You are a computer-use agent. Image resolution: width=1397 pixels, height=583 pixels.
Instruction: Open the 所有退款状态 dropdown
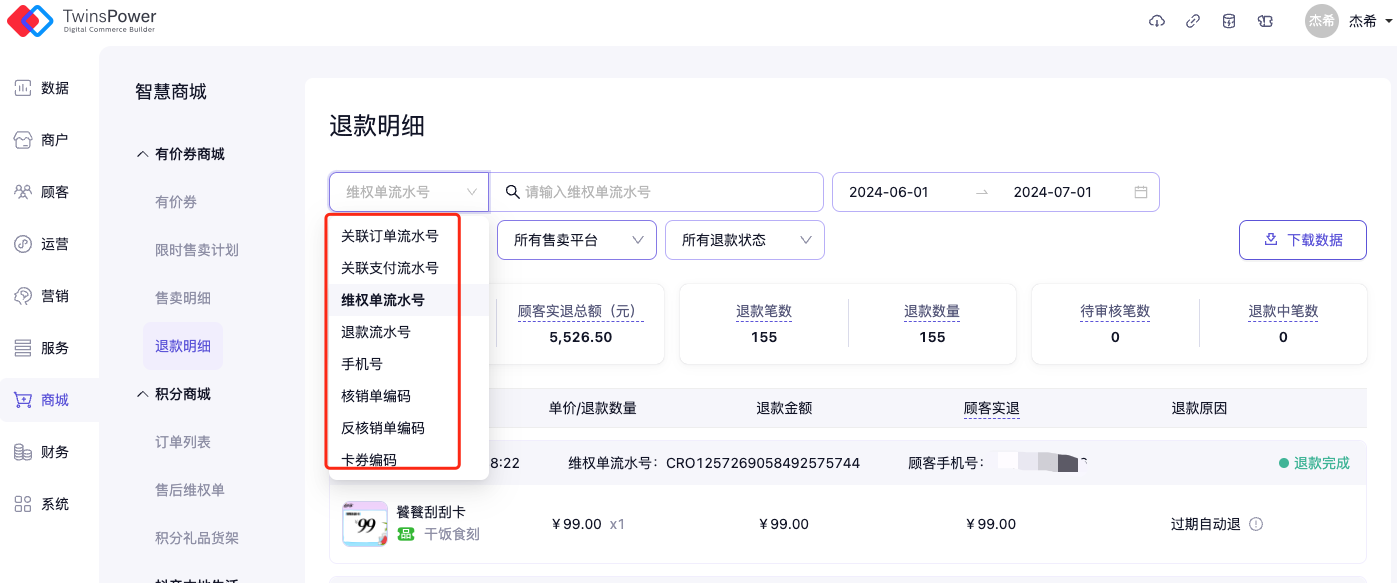[744, 240]
